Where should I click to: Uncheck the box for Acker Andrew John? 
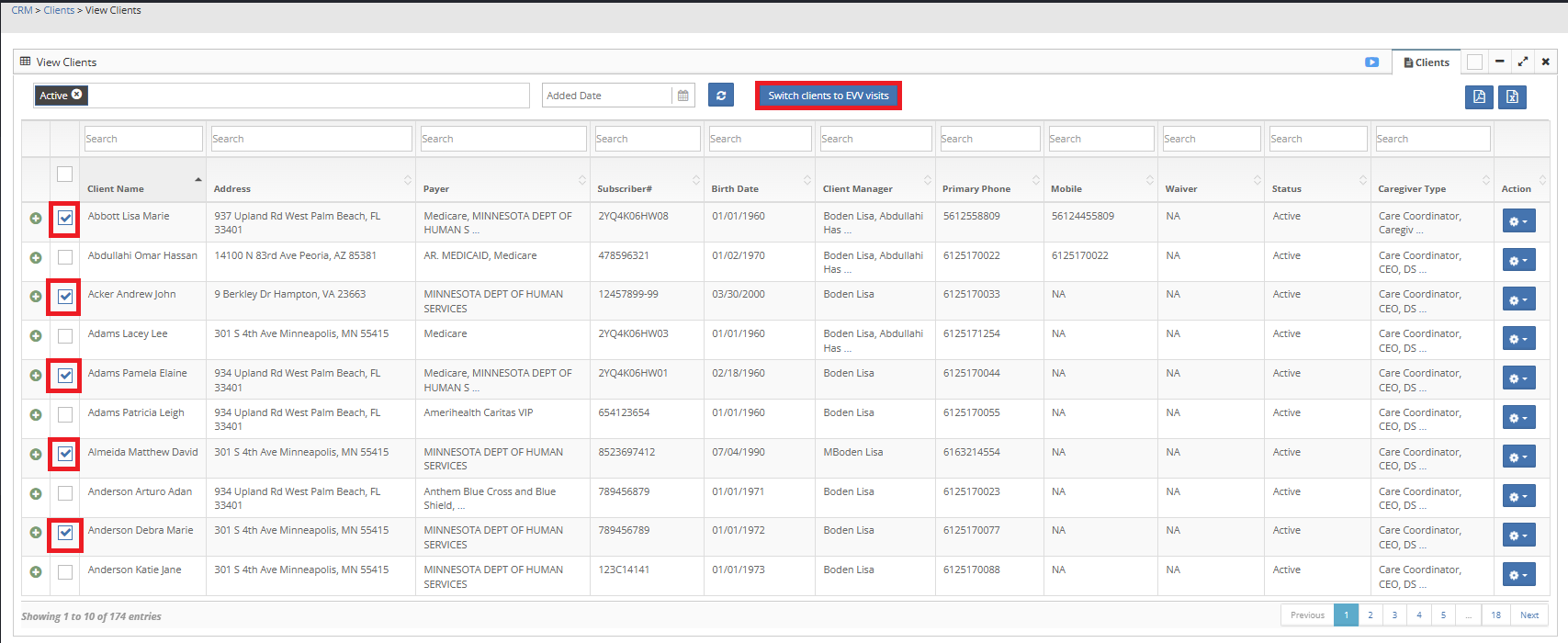pyautogui.click(x=65, y=297)
